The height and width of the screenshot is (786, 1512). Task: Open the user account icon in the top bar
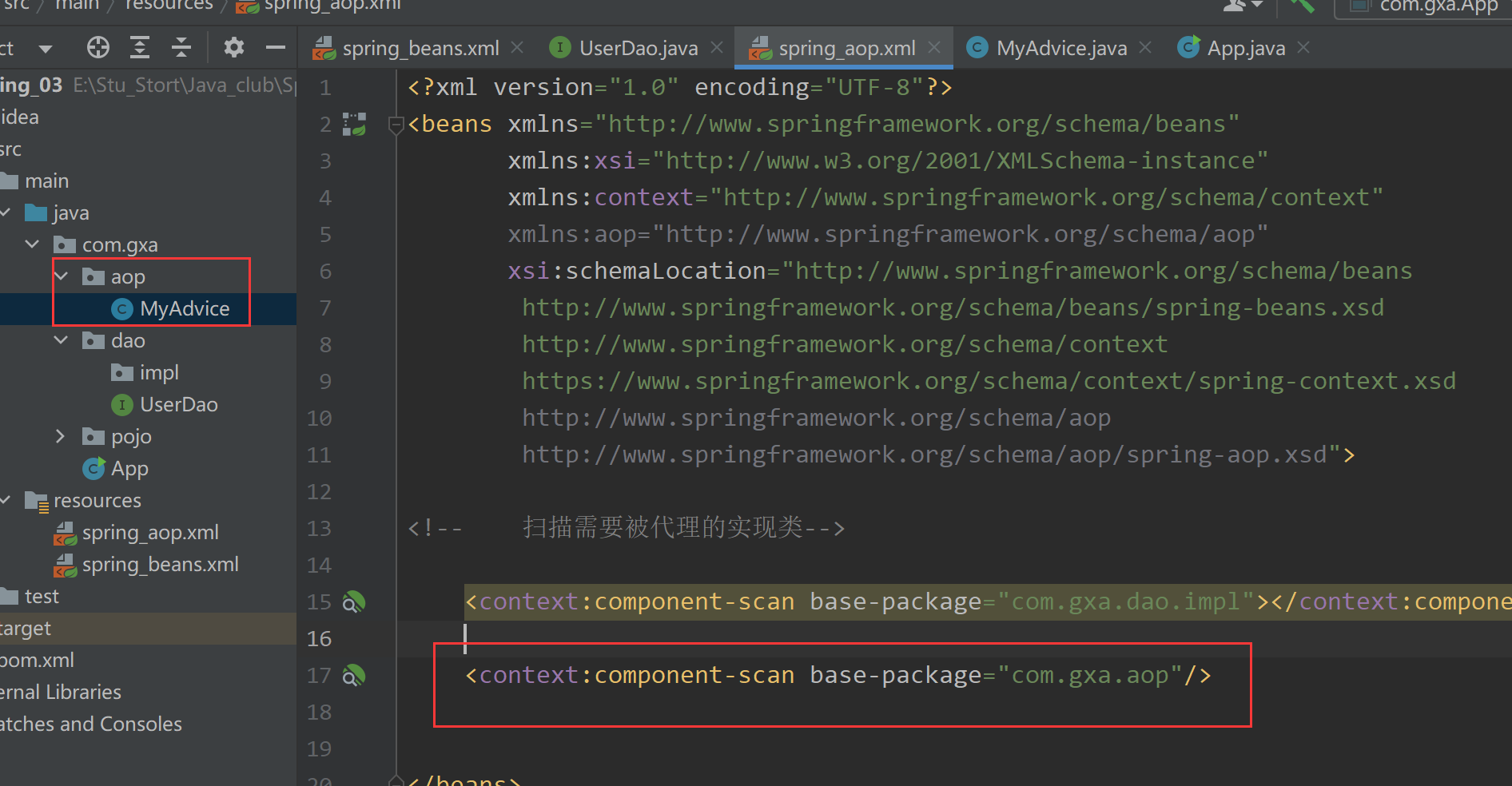(1235, 6)
